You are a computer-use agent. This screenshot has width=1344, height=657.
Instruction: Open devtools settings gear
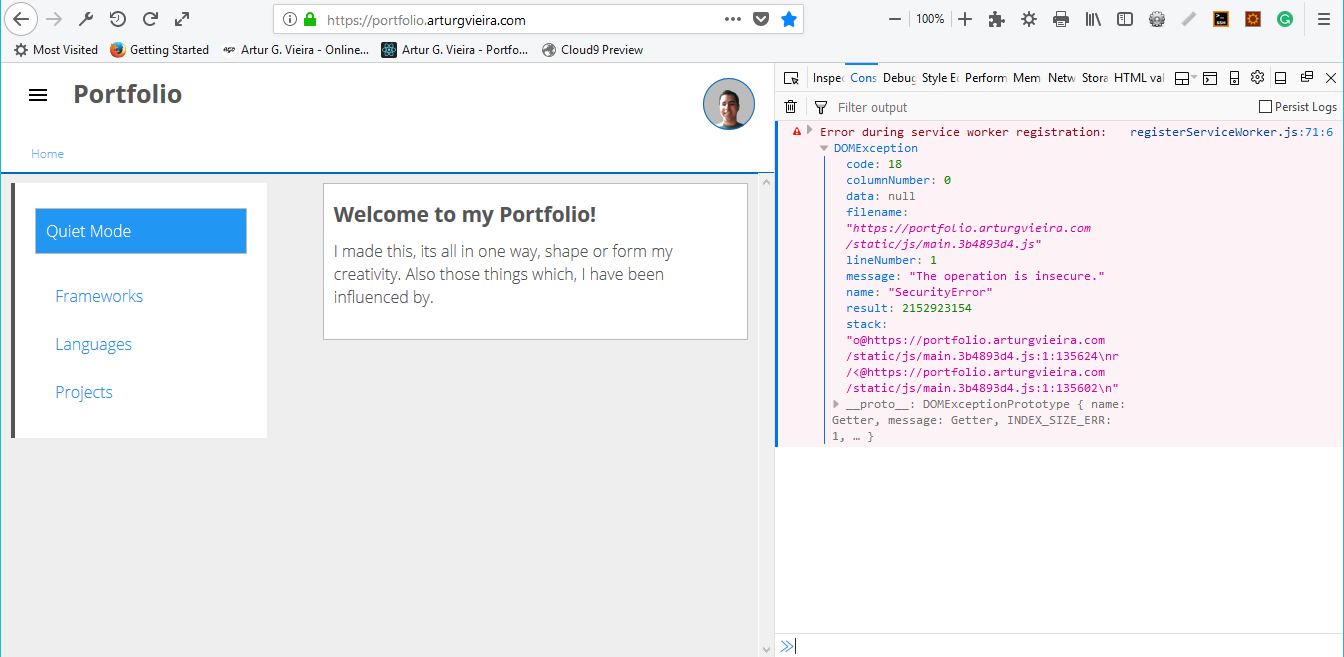1258,78
